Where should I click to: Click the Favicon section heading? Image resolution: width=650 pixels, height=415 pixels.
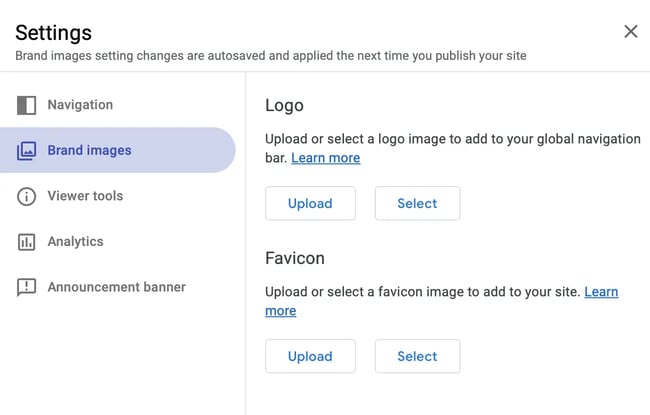[x=295, y=258]
